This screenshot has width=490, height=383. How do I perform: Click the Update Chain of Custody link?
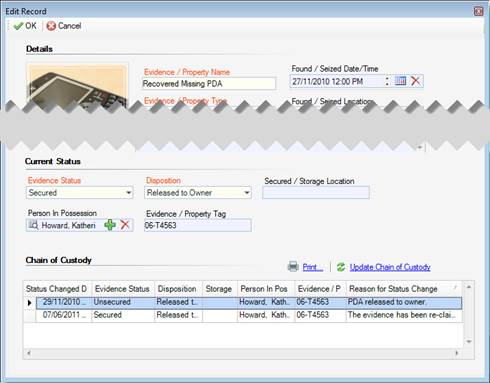[x=390, y=267]
